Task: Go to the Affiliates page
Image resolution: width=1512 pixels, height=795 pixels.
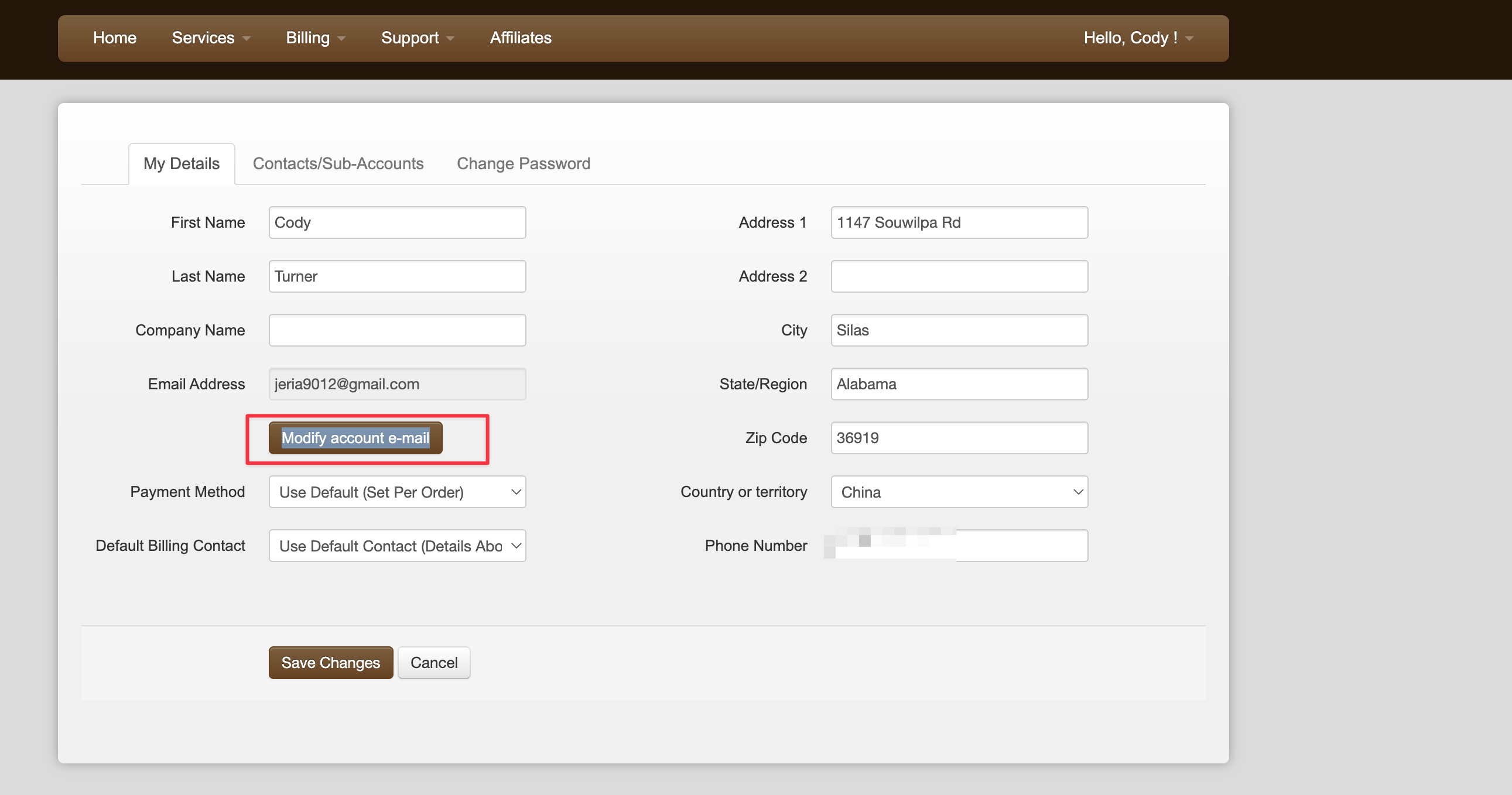Action: pyautogui.click(x=520, y=38)
